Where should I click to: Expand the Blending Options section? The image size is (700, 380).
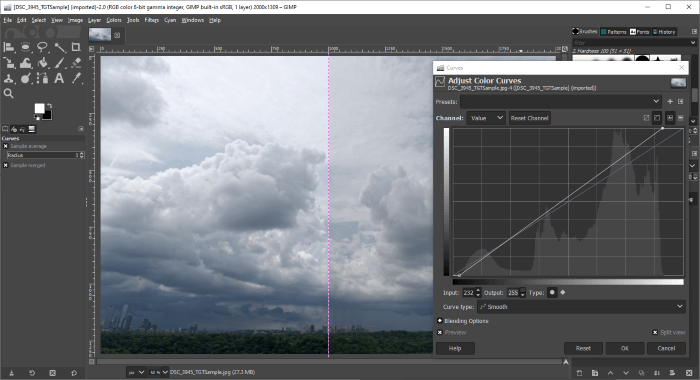coord(440,321)
